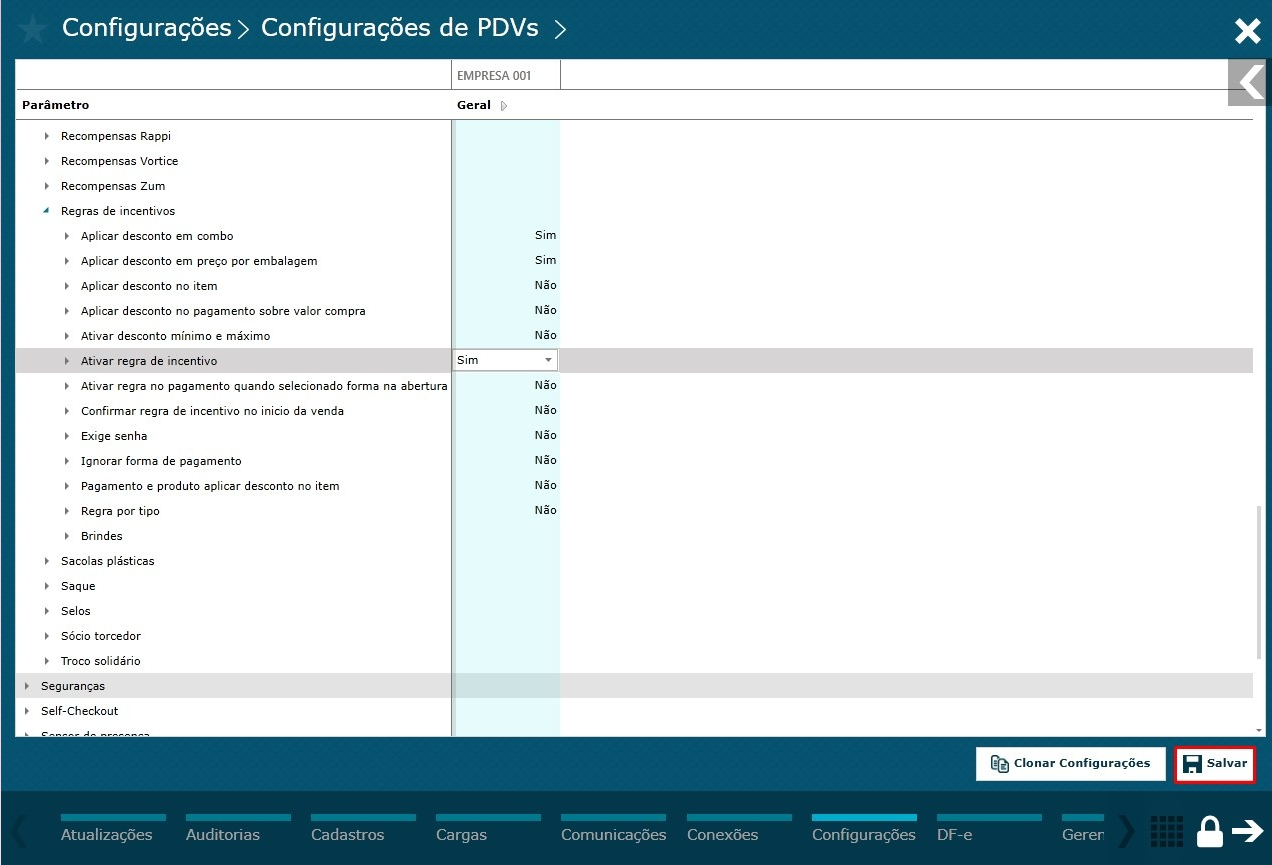
Task: Select Aplicar desconto em preço por embalagem
Action: [199, 261]
